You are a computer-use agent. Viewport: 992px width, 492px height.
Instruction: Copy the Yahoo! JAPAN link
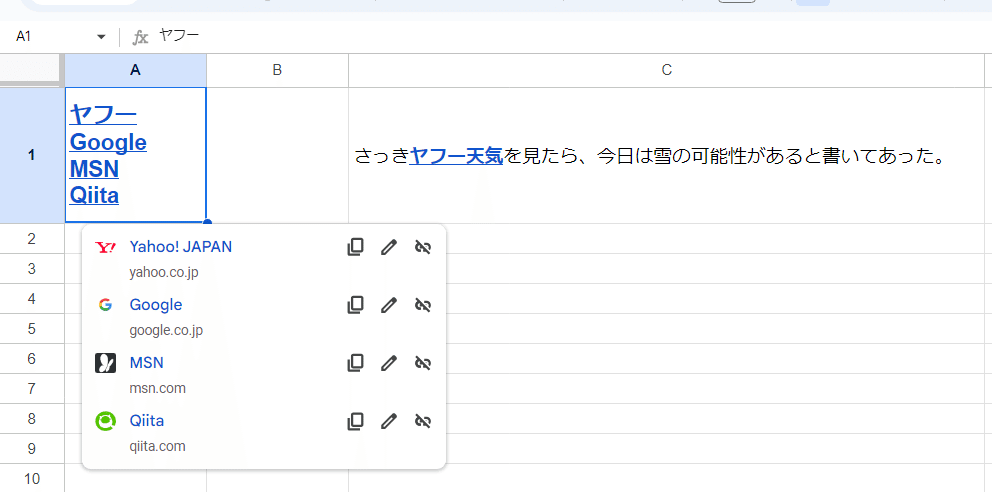pos(356,247)
